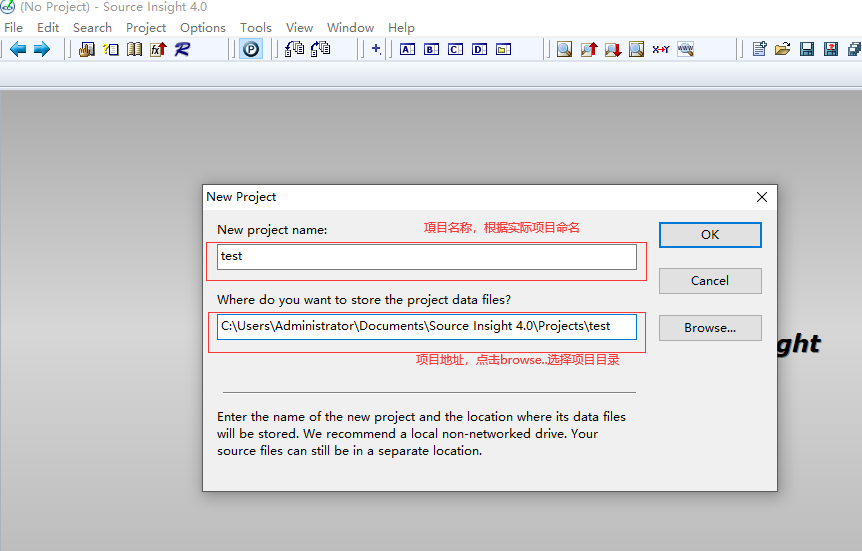Open the Window menu

coord(350,27)
